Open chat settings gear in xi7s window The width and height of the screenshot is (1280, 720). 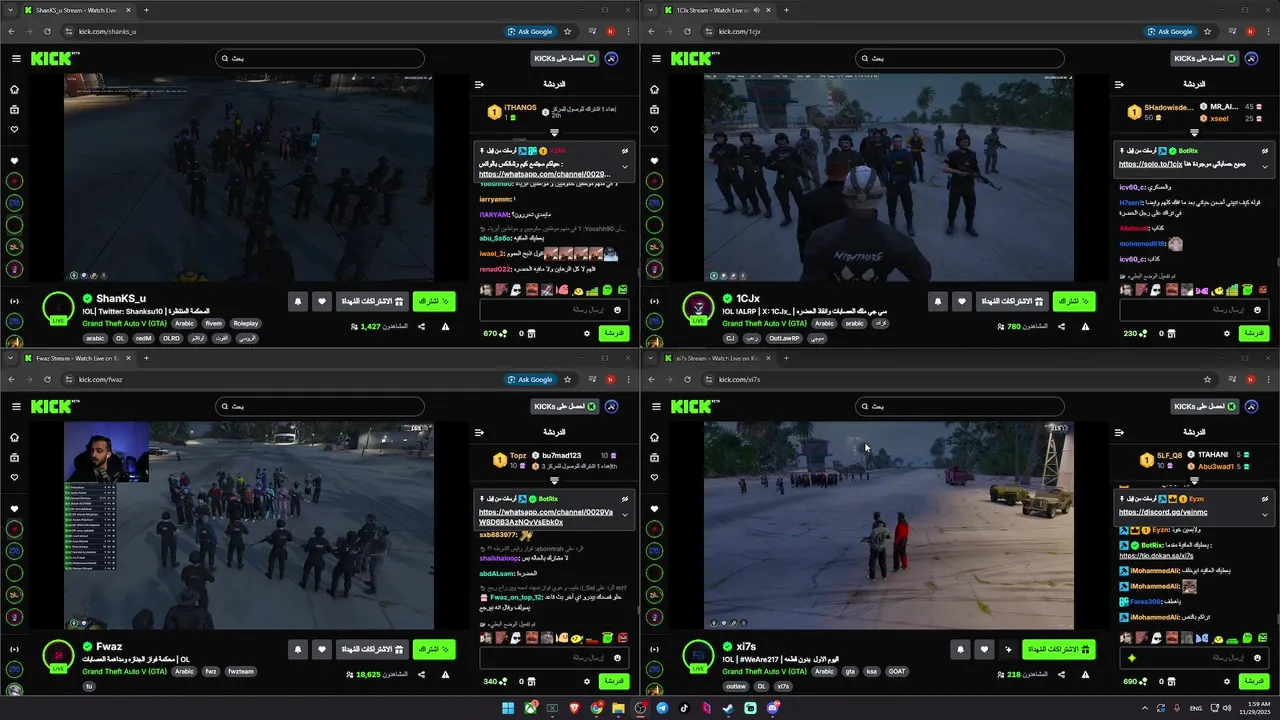click(1227, 681)
